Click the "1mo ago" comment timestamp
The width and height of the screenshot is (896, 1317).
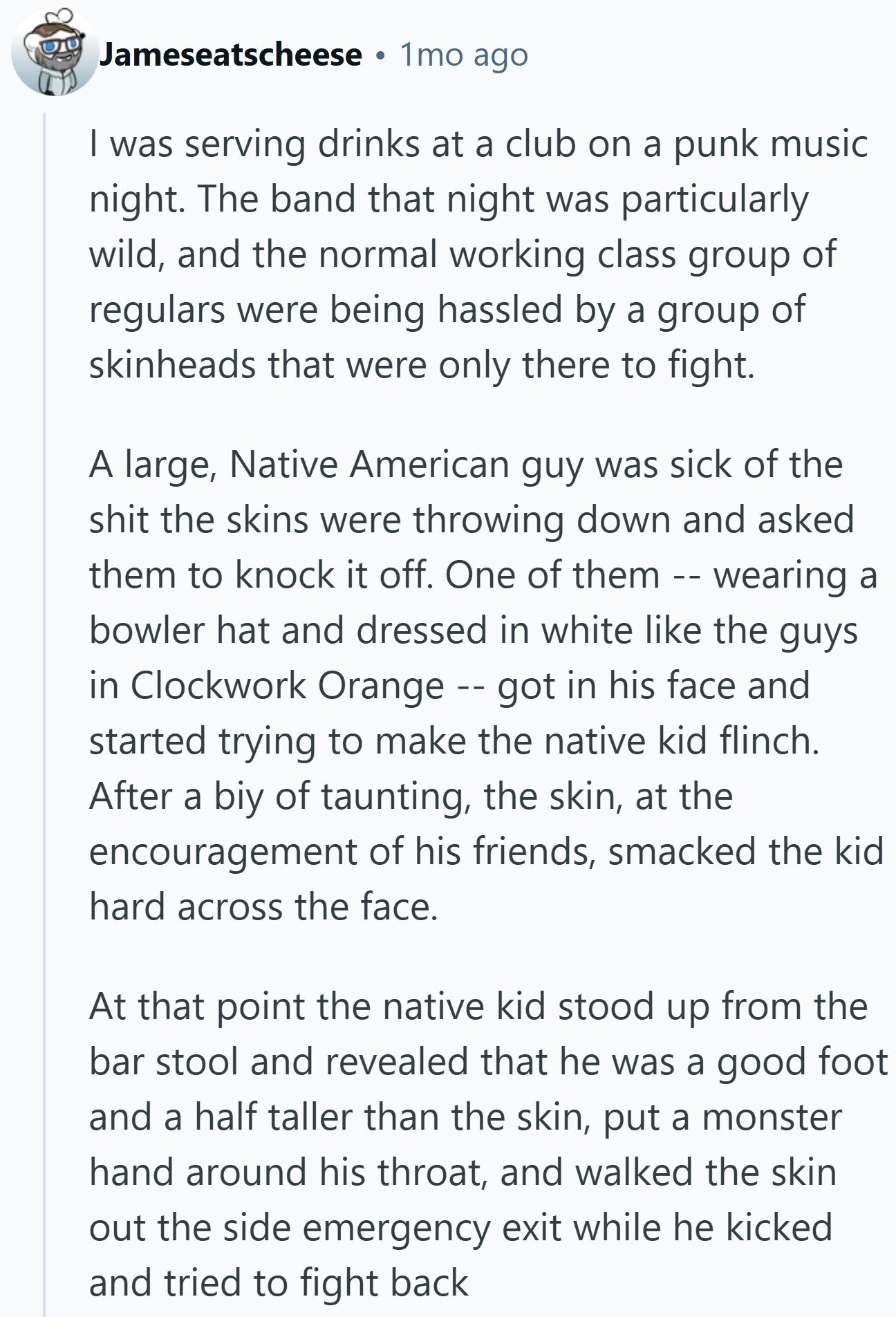pyautogui.click(x=464, y=55)
